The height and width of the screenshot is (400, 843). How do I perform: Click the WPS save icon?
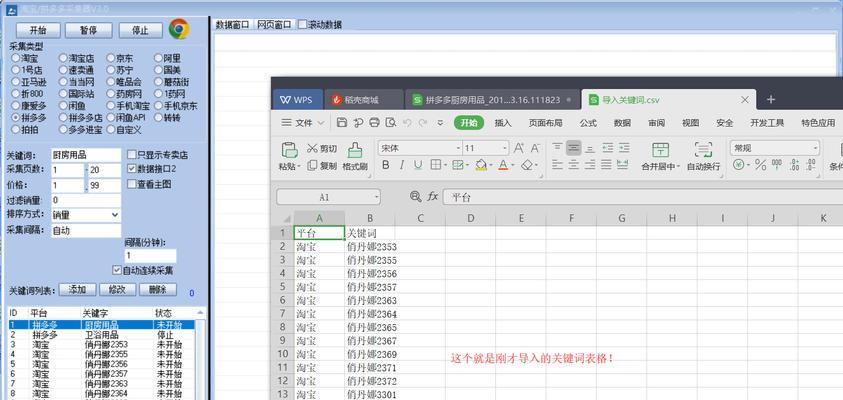(x=341, y=123)
